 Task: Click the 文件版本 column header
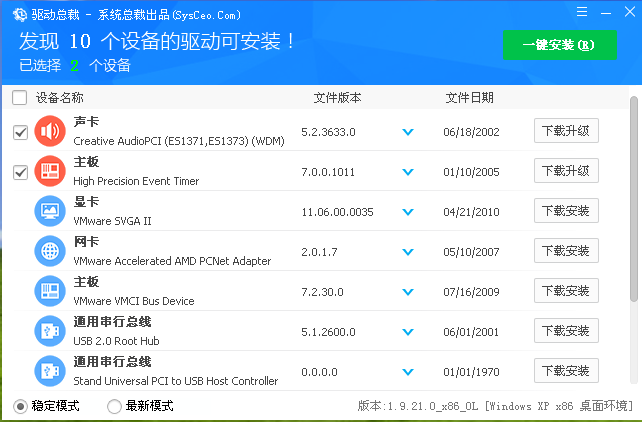[x=337, y=98]
